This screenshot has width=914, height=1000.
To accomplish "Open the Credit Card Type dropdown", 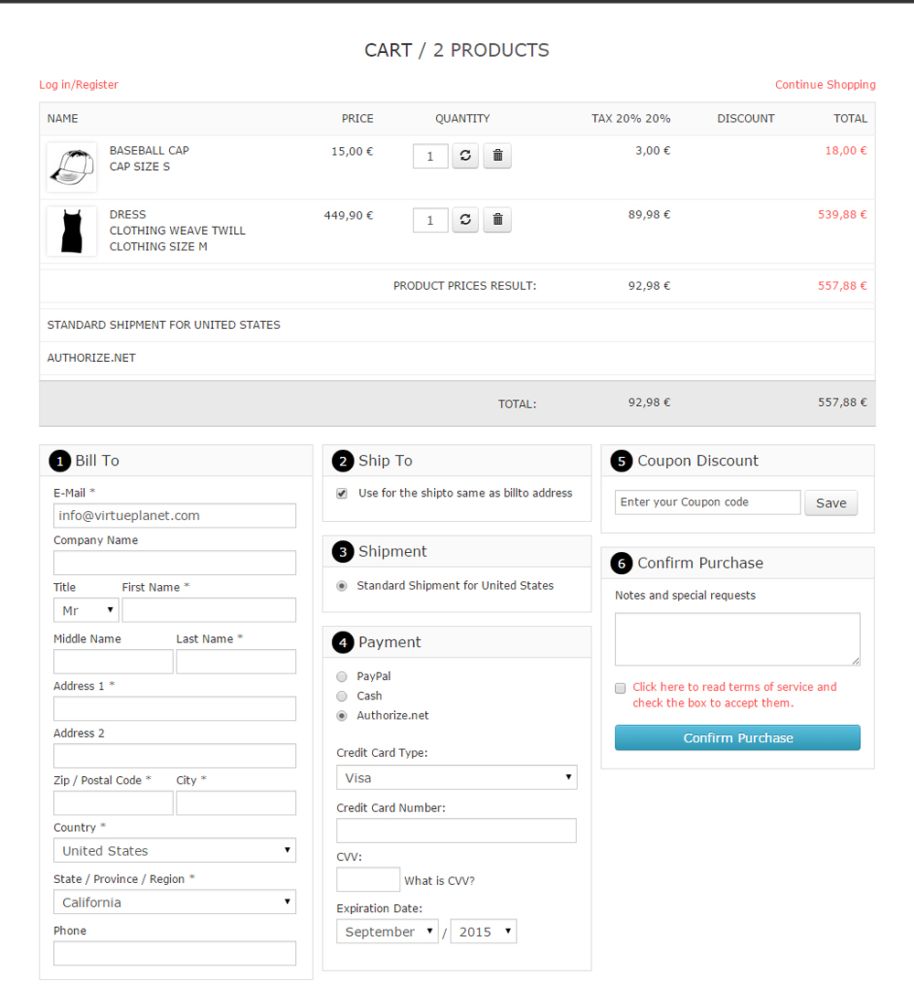I will [x=457, y=777].
